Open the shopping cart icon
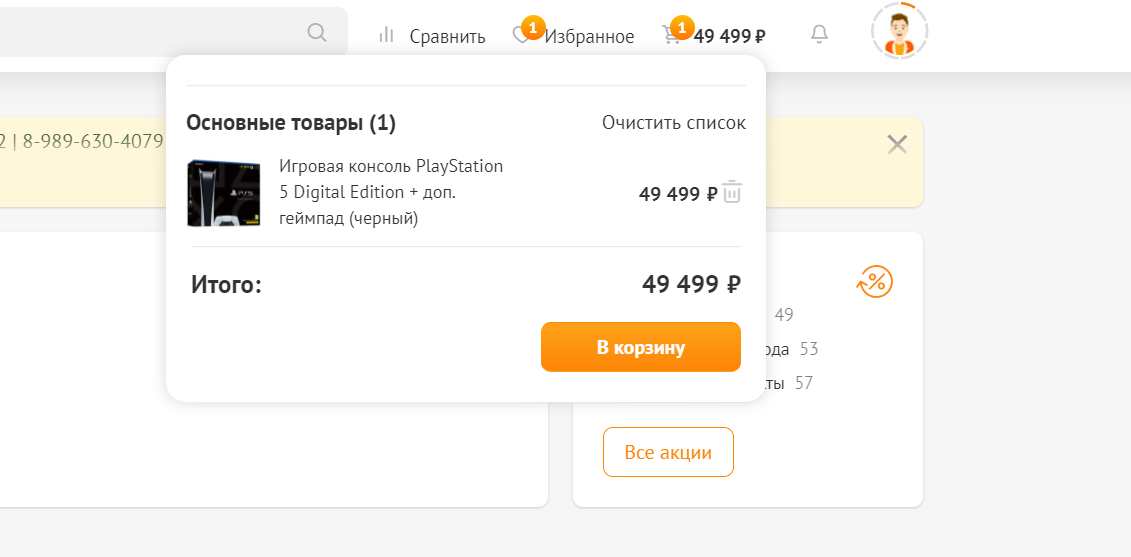The height and width of the screenshot is (557, 1131). tap(671, 36)
